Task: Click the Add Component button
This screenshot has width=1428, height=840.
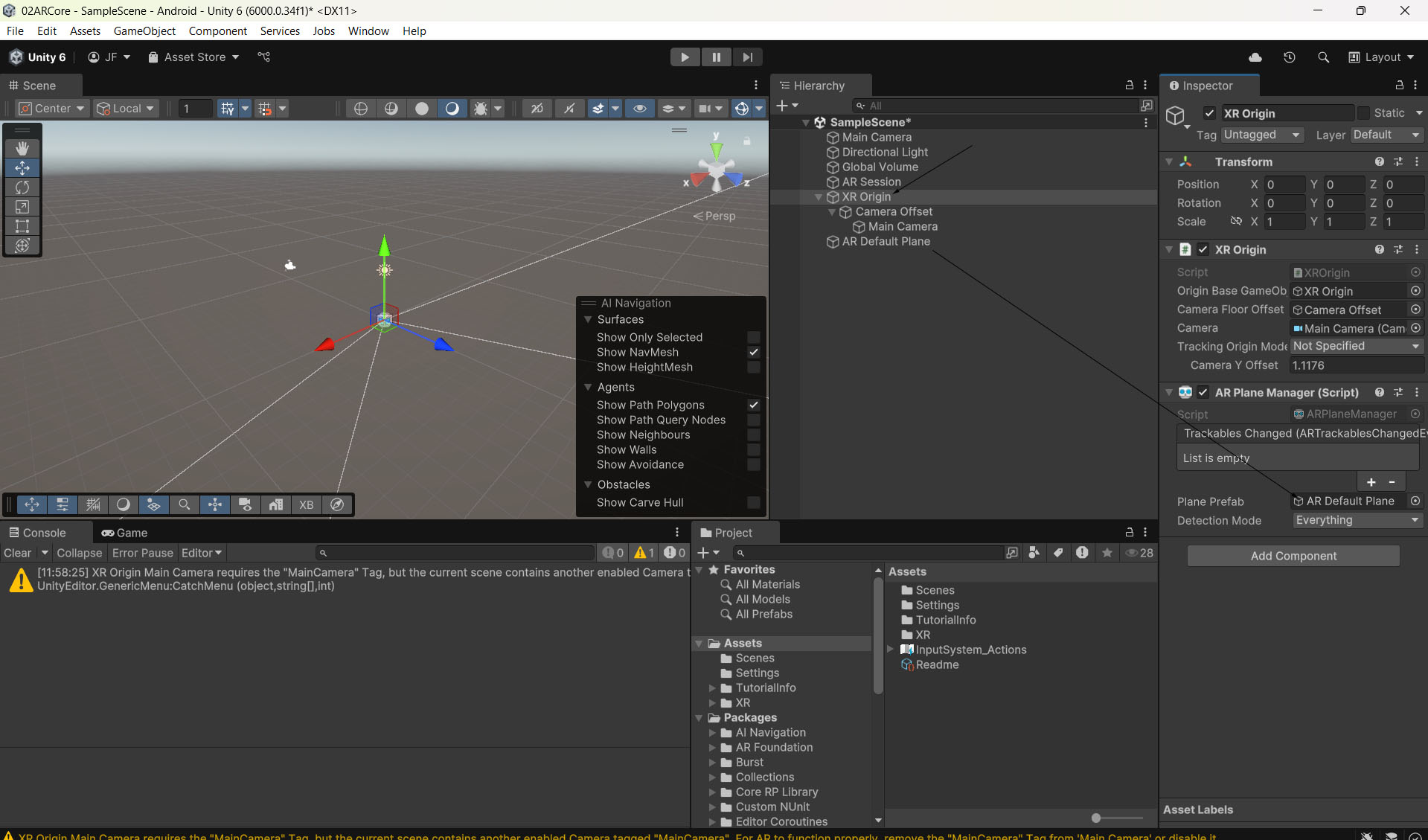Action: (1293, 556)
